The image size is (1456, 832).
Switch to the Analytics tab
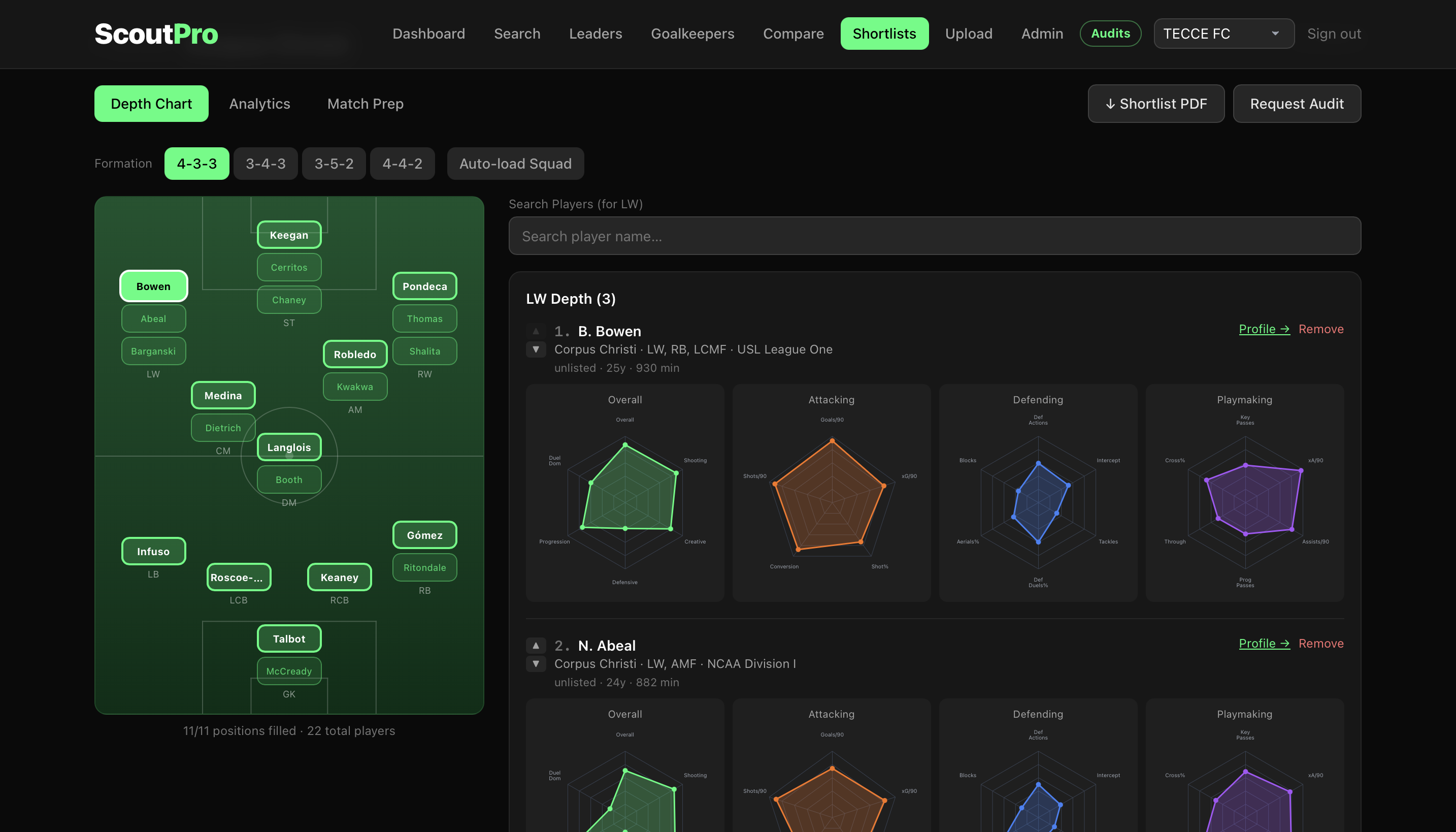pos(260,104)
